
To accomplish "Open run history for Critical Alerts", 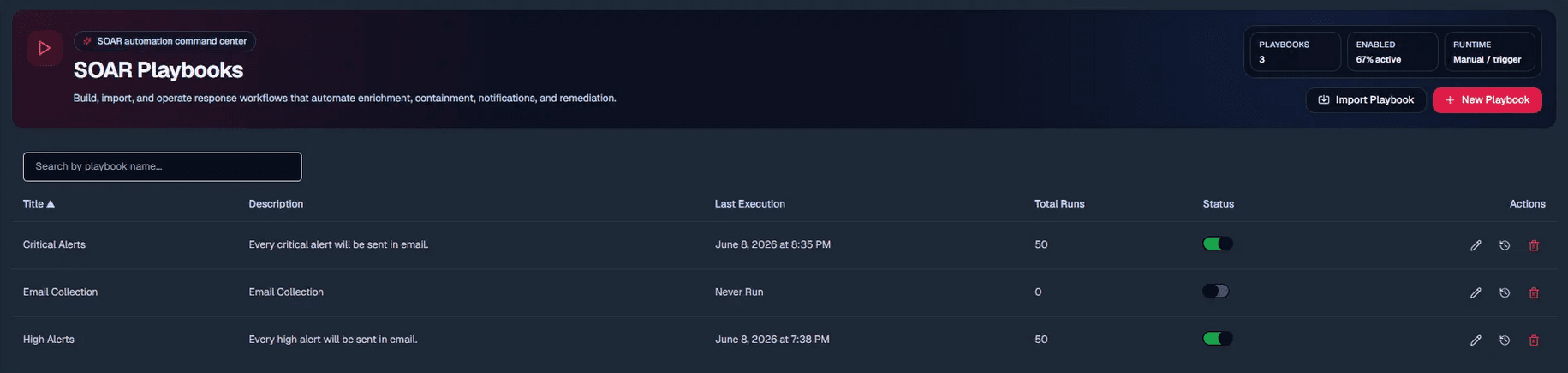I will point(1505,245).
